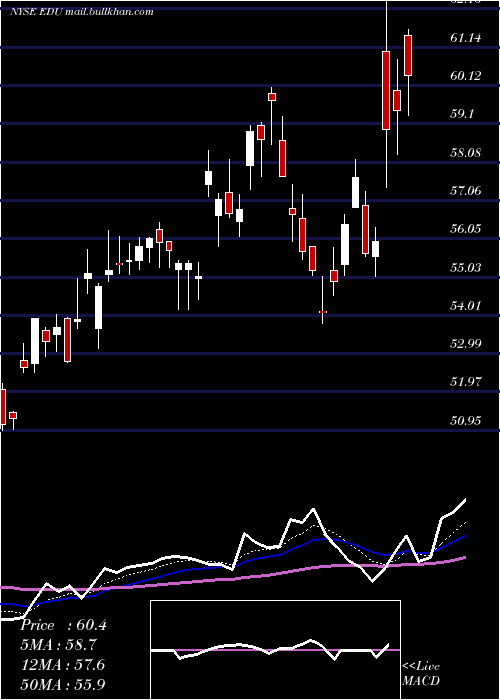Select the 61.14 price axis label
The height and width of the screenshot is (700, 500).
click(x=466, y=38)
